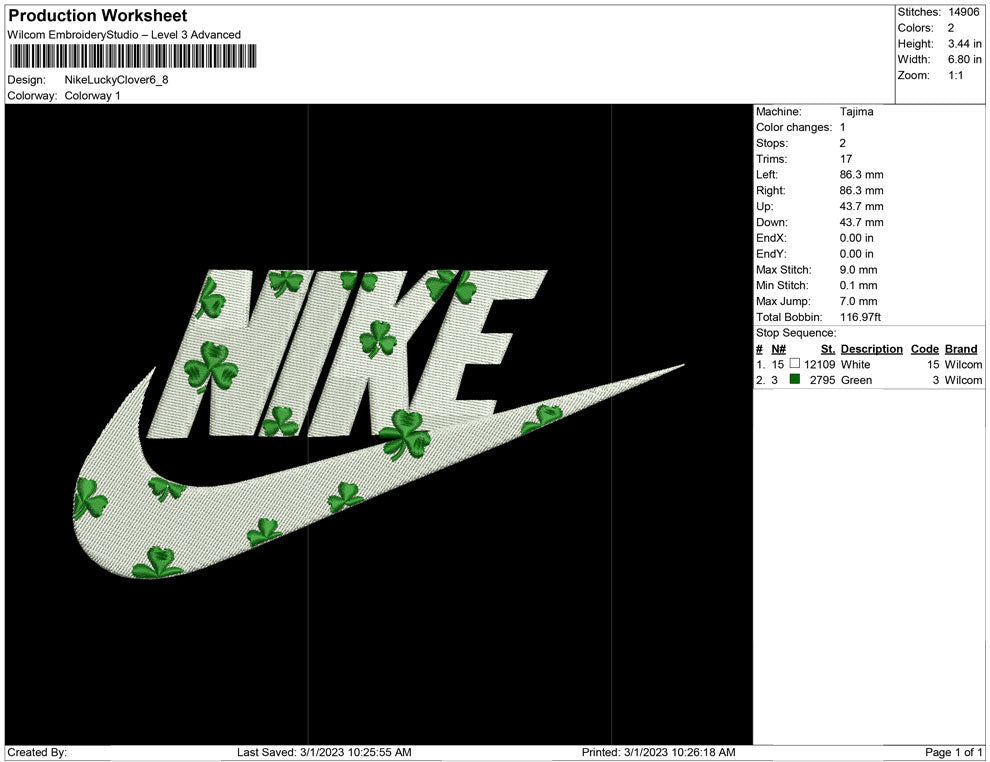Click the 'Created By:' footer label
This screenshot has width=990, height=762.
click(37, 752)
